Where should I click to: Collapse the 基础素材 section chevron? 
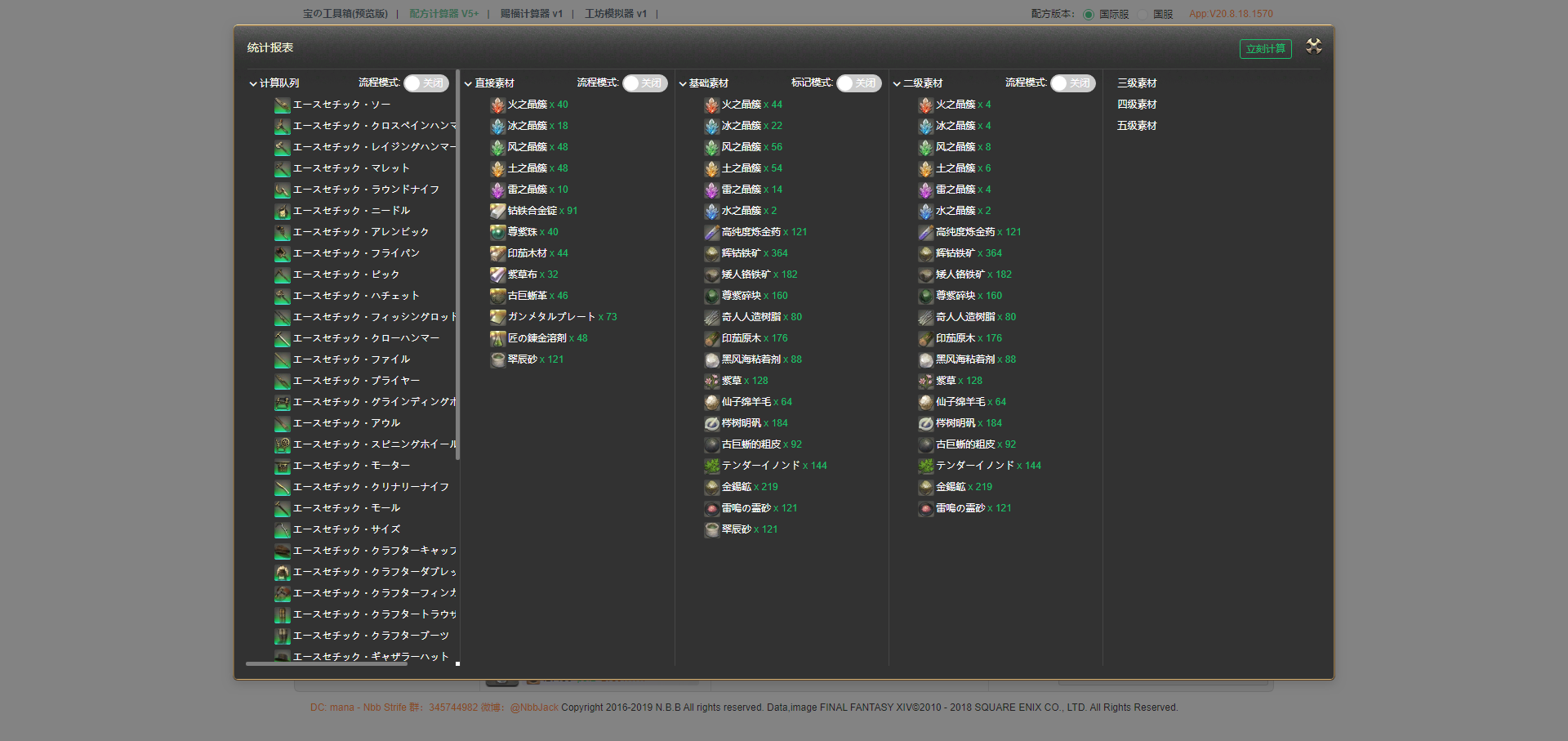click(683, 83)
